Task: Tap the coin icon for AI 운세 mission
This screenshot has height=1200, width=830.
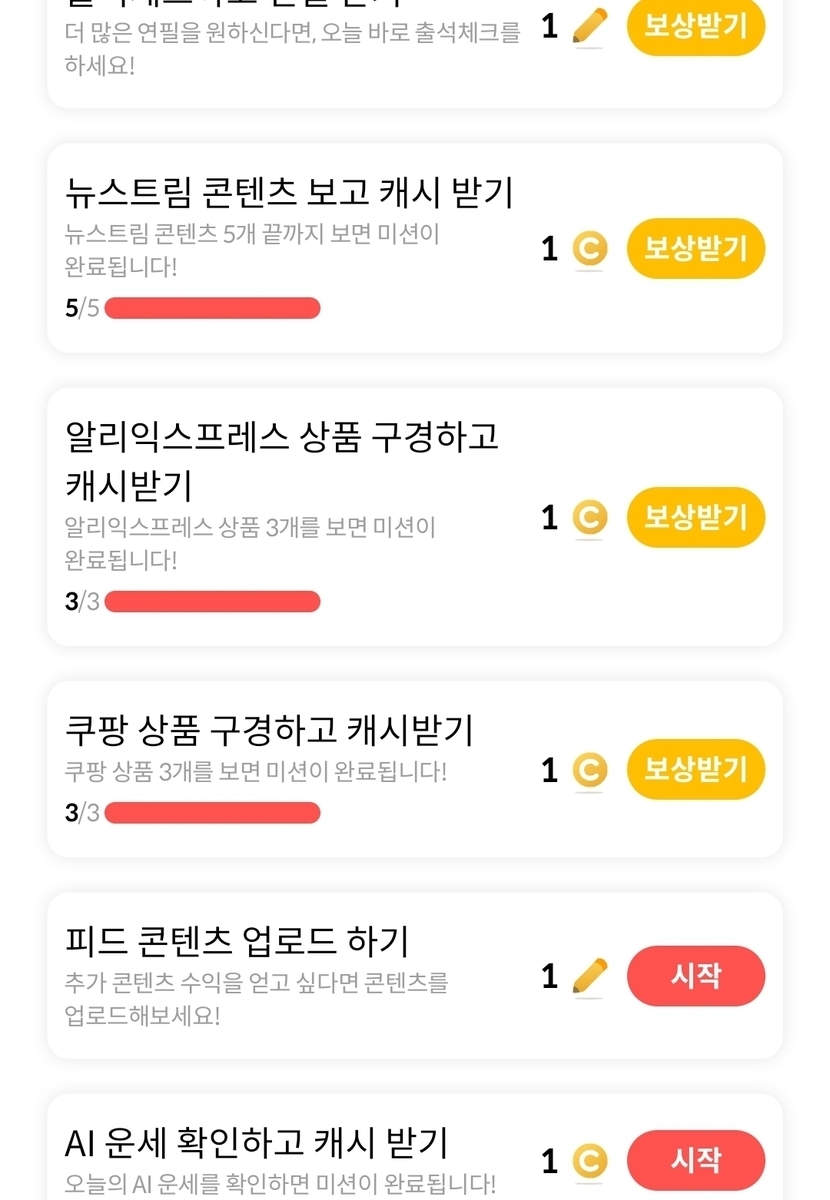Action: (589, 1161)
